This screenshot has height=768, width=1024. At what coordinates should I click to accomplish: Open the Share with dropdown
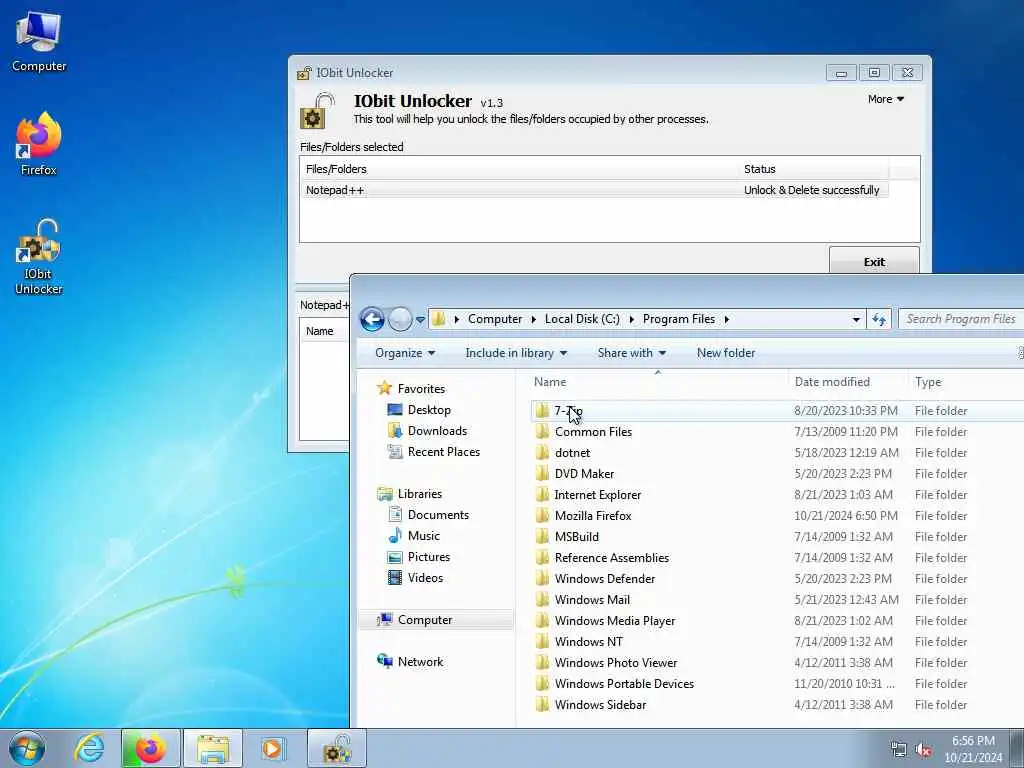pyautogui.click(x=632, y=353)
